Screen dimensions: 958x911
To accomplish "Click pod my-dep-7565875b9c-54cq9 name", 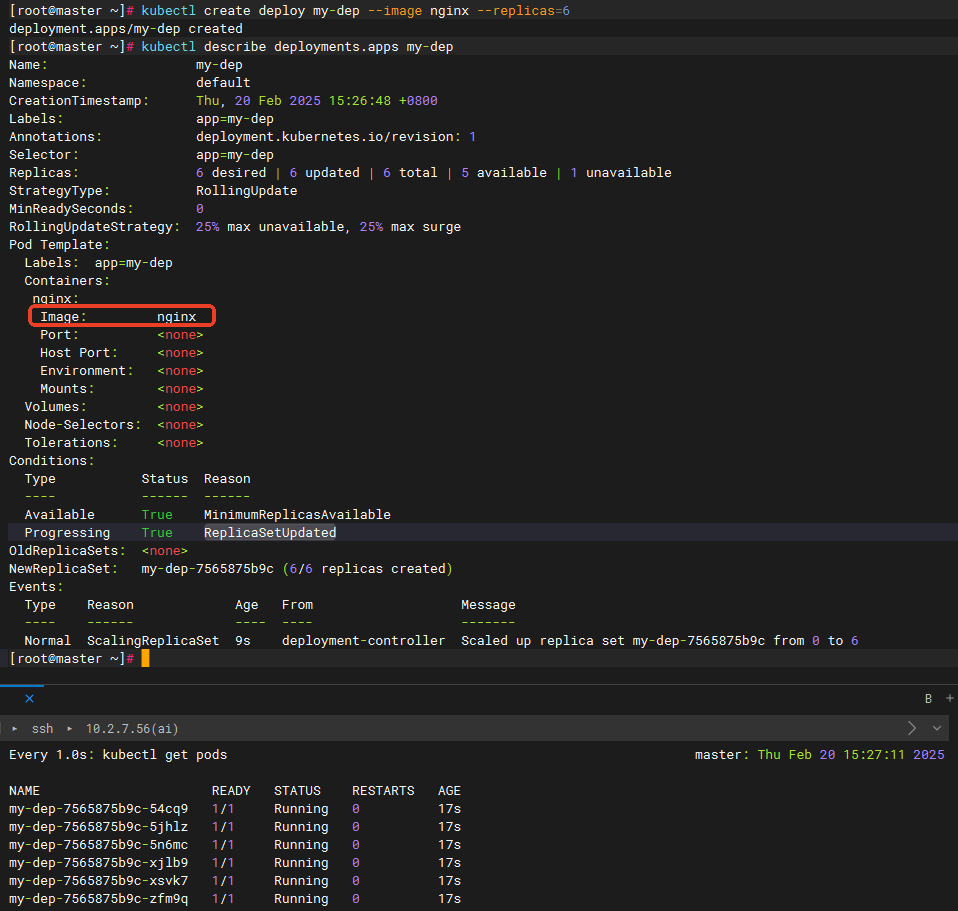I will pos(98,809).
